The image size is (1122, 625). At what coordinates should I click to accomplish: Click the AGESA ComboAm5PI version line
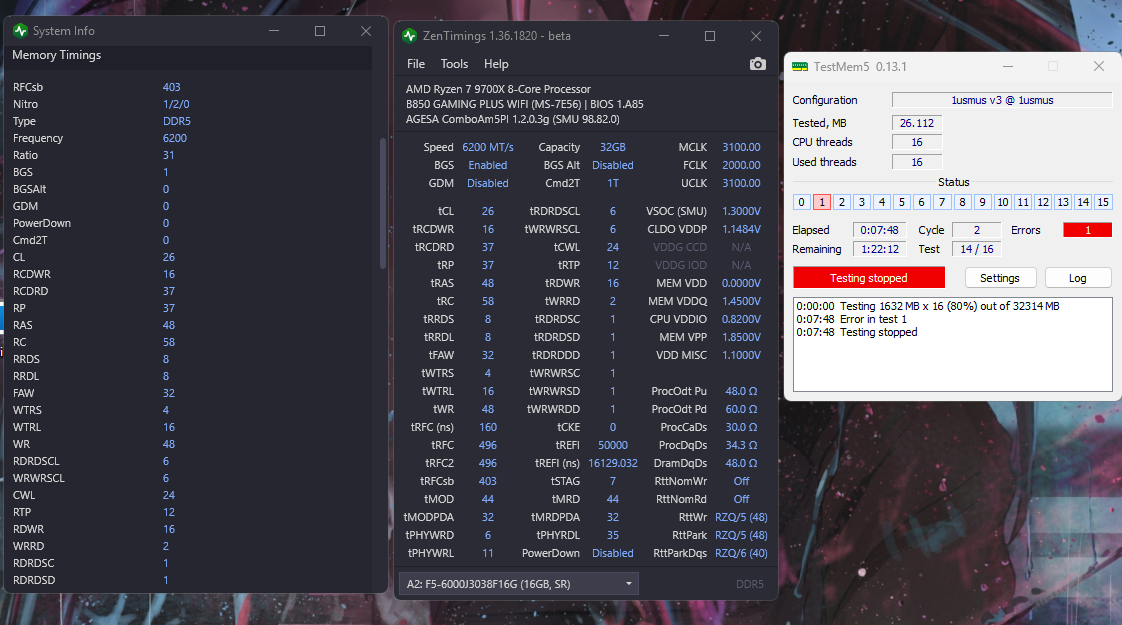[512, 120]
